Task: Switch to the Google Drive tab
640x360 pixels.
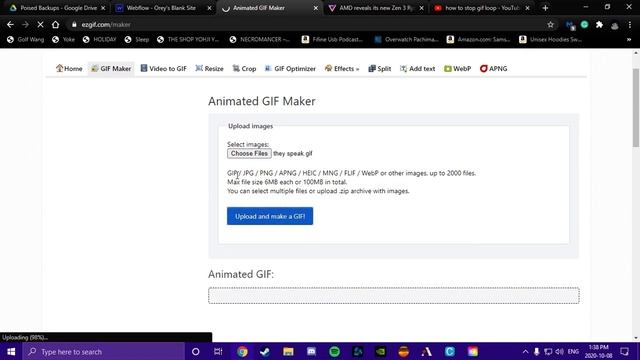Action: tap(58, 8)
